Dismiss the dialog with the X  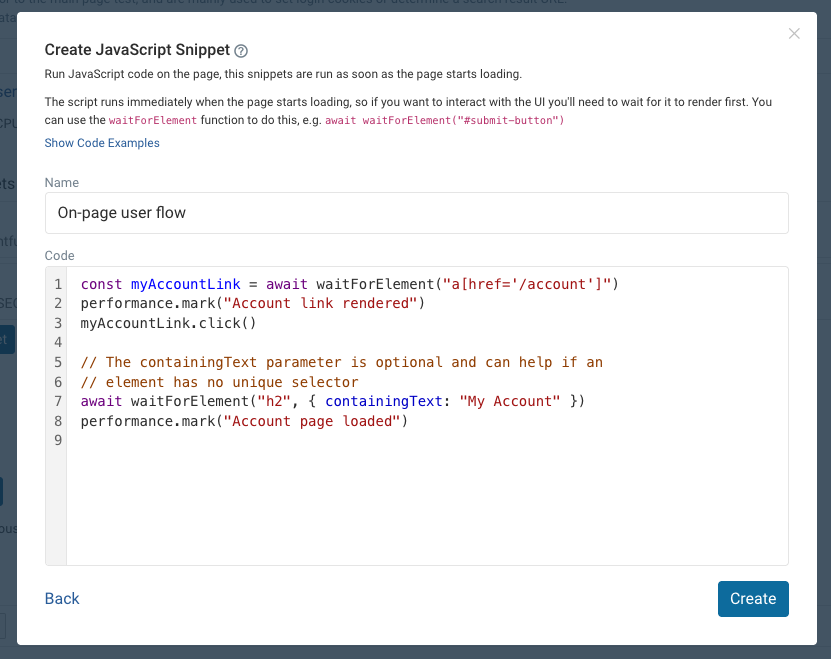click(x=794, y=33)
